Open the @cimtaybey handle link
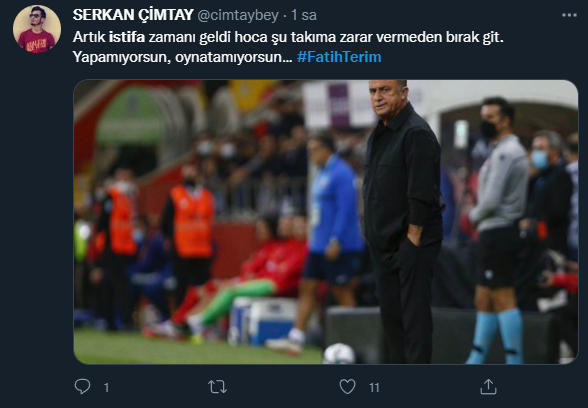The height and width of the screenshot is (408, 588). pyautogui.click(x=238, y=15)
